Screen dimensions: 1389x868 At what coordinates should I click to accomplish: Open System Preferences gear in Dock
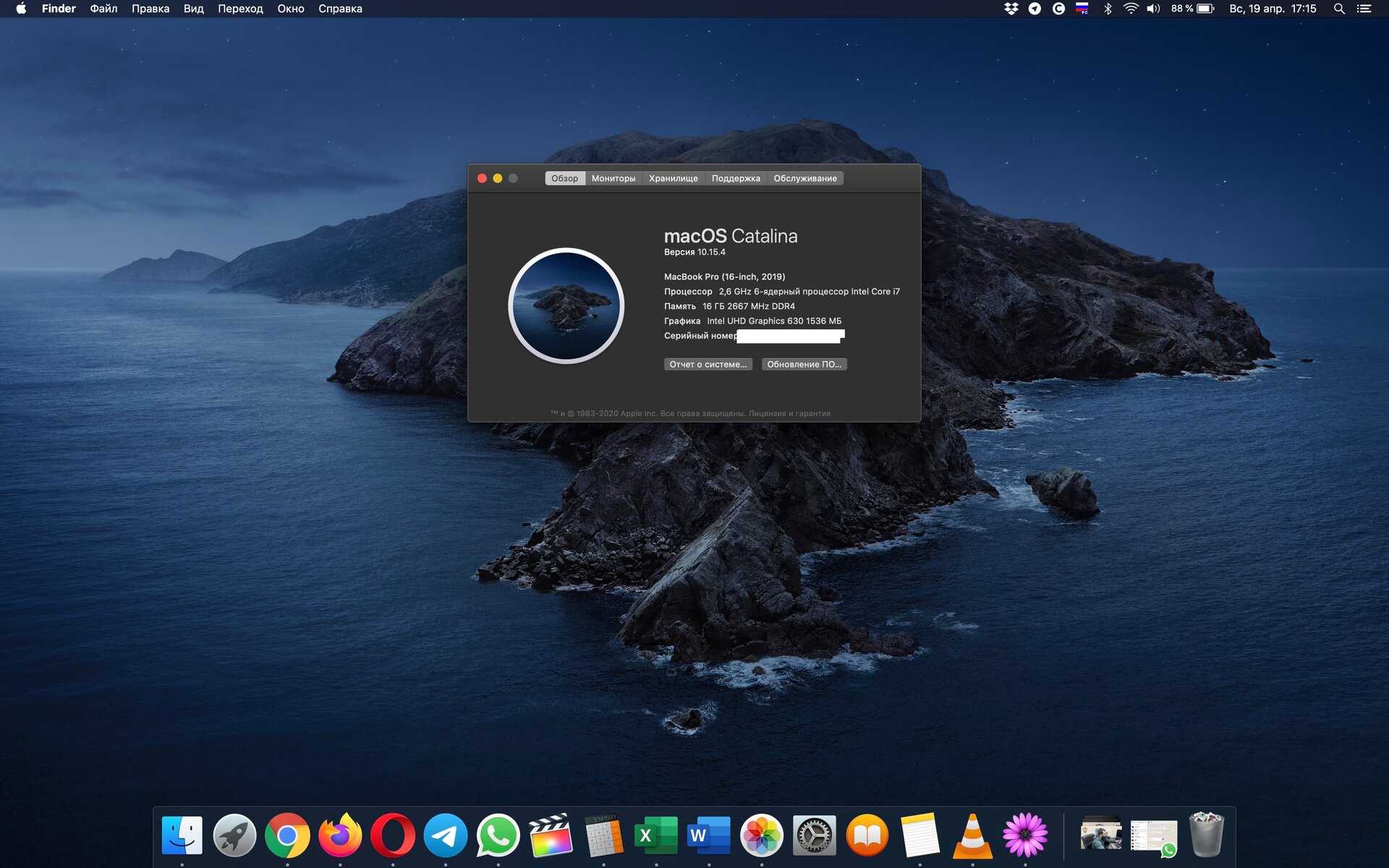pos(815,835)
